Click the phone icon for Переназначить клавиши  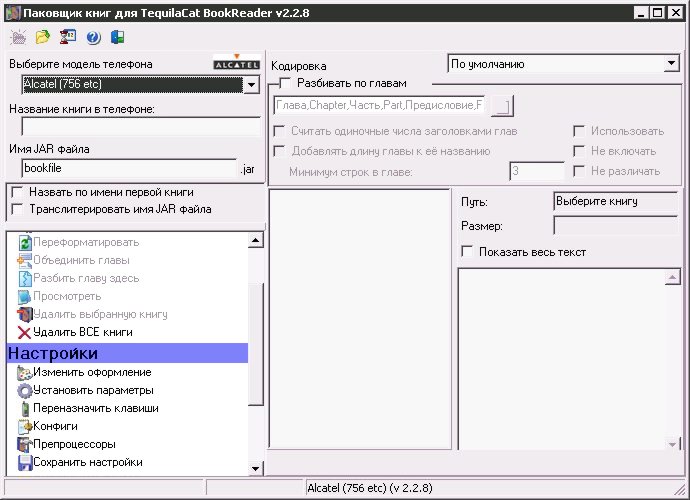26,409
